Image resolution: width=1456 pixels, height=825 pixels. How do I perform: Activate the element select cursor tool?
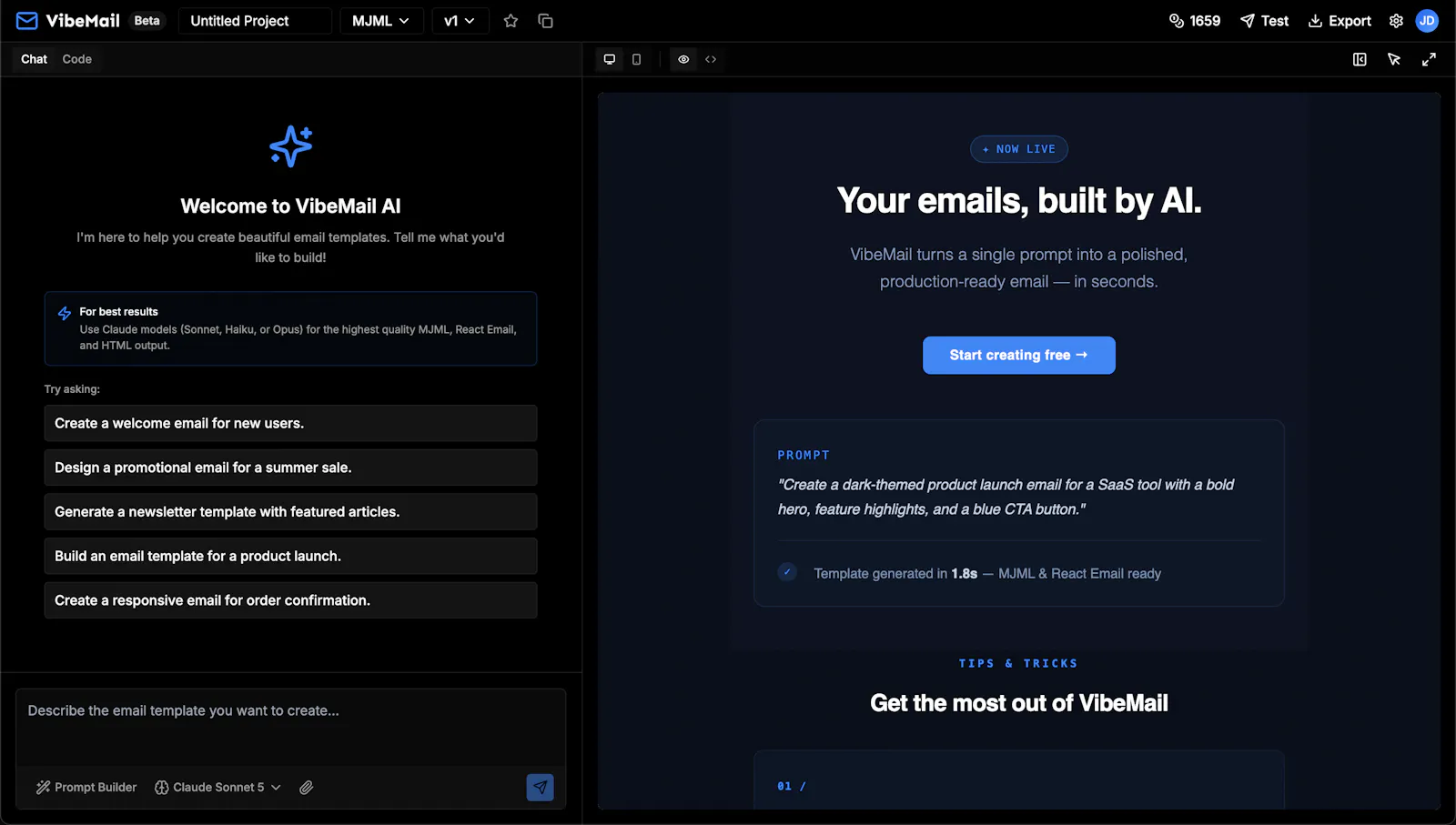(1394, 59)
